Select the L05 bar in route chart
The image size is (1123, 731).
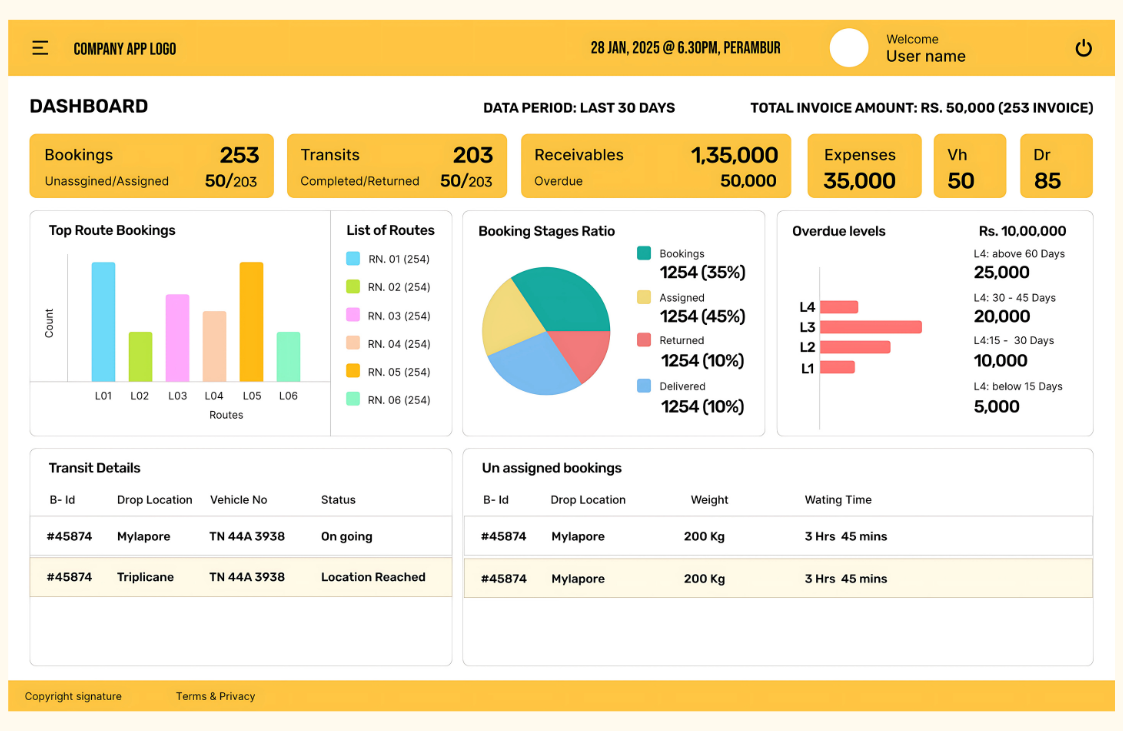[251, 322]
